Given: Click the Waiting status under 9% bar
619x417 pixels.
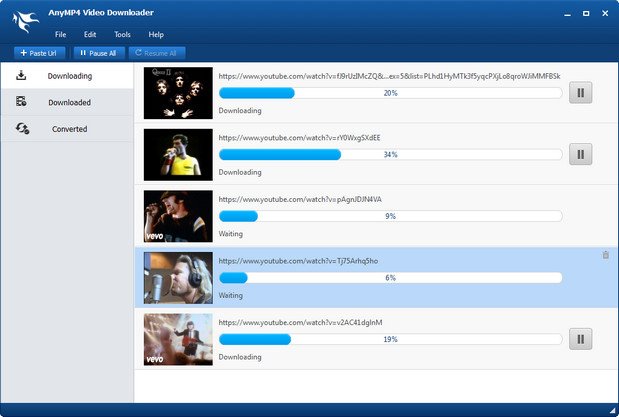Looking at the screenshot, I should coord(231,234).
